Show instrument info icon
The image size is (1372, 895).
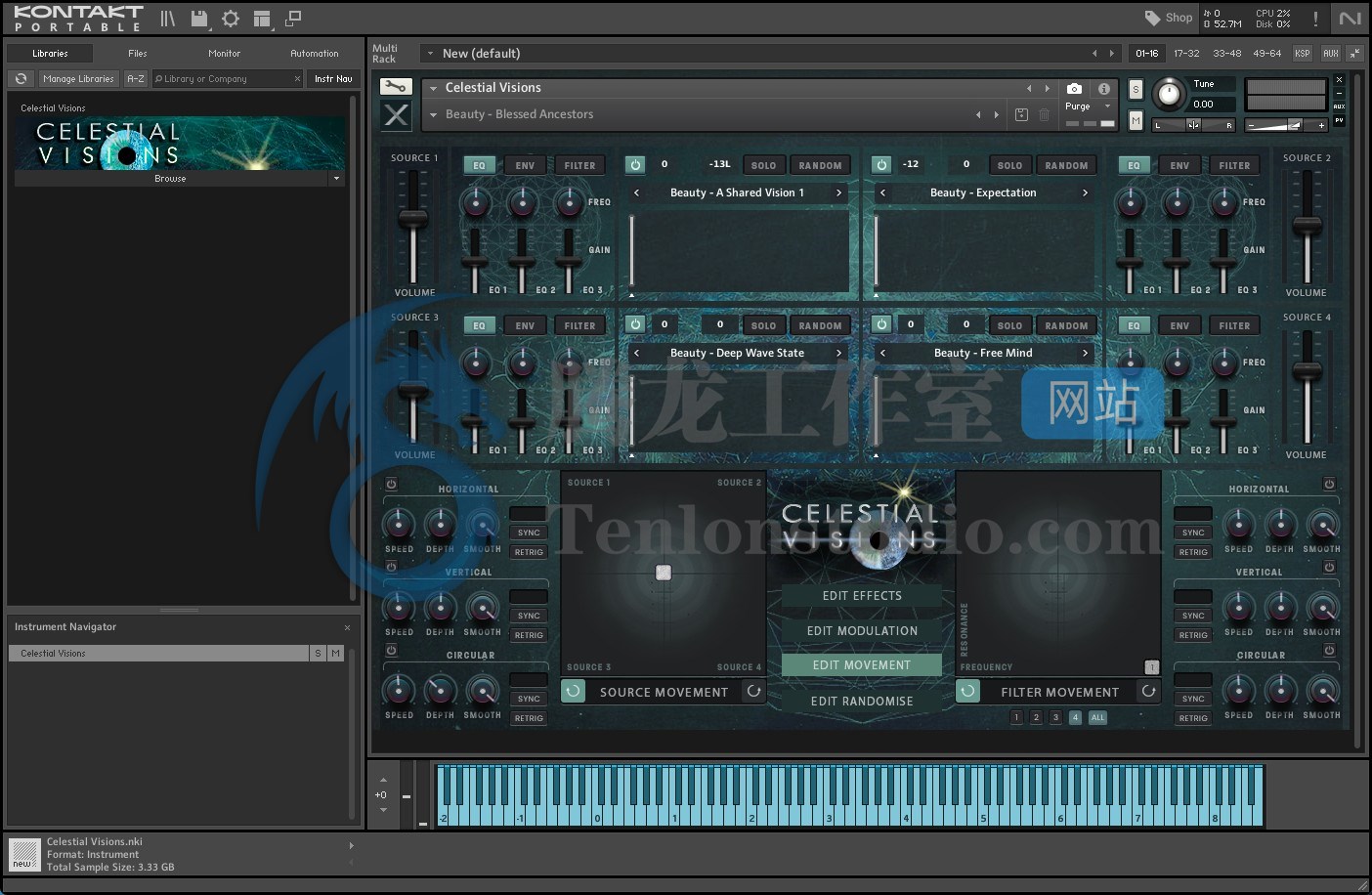1104,88
